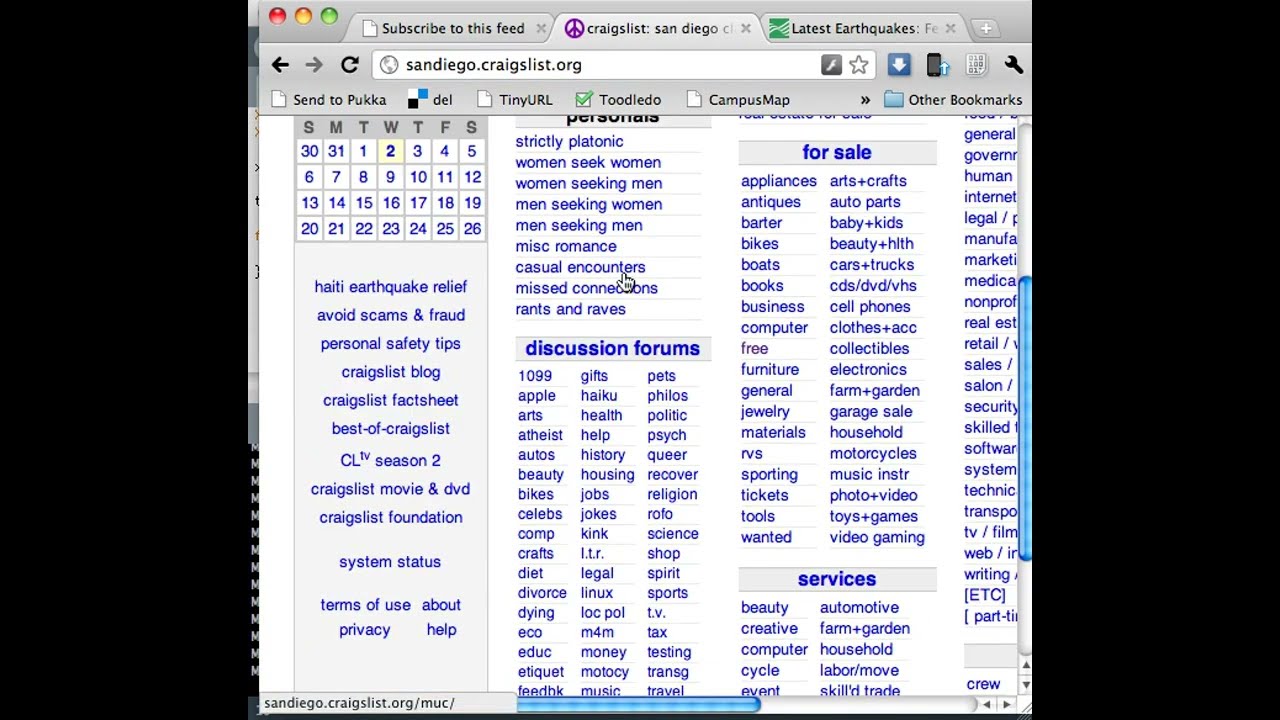The height and width of the screenshot is (720, 1280).
Task: Open system status link
Action: tap(390, 562)
